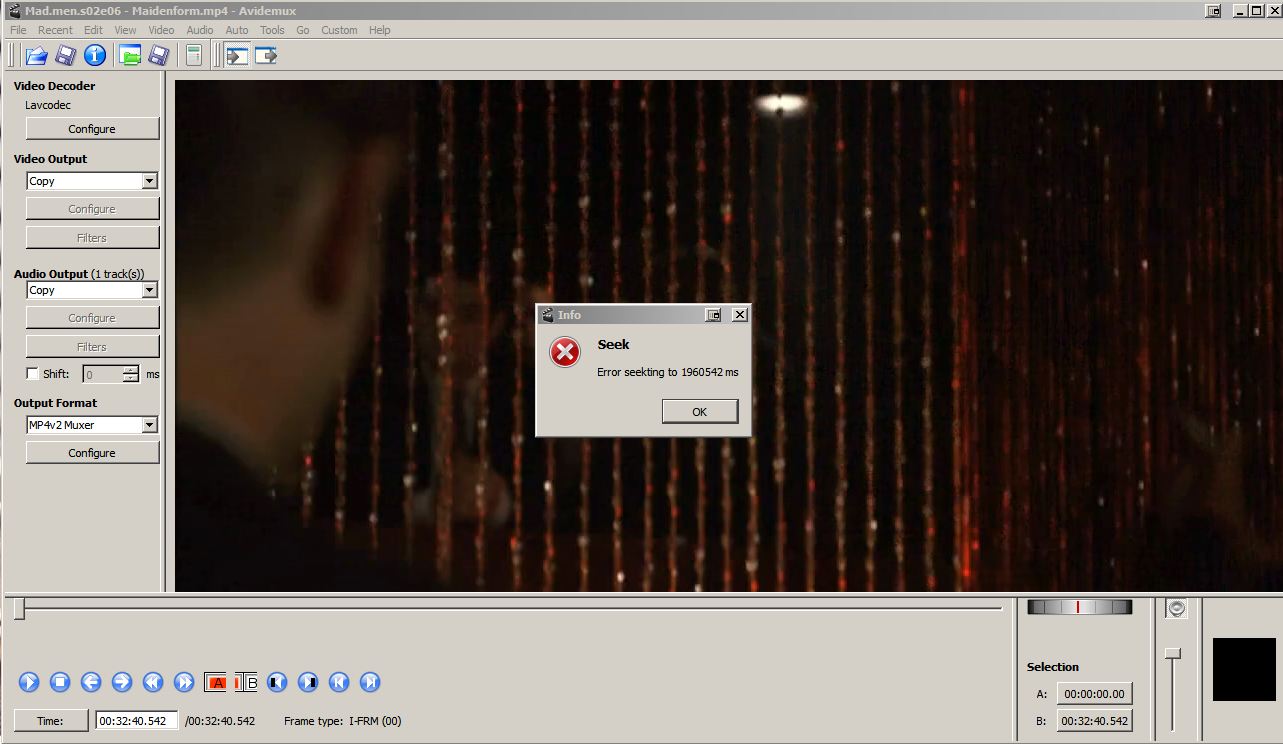Viewport: 1283px width, 744px height.
Task: Go to next frame with right arrow
Action: [x=122, y=682]
